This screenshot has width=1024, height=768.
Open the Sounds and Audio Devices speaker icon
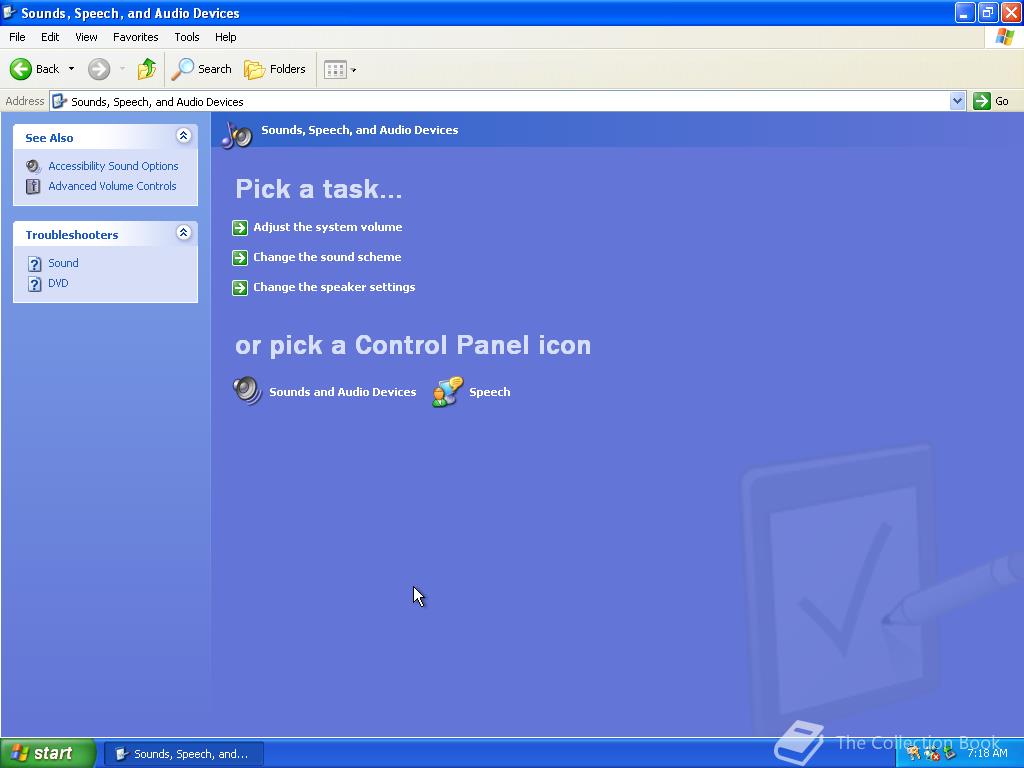247,391
